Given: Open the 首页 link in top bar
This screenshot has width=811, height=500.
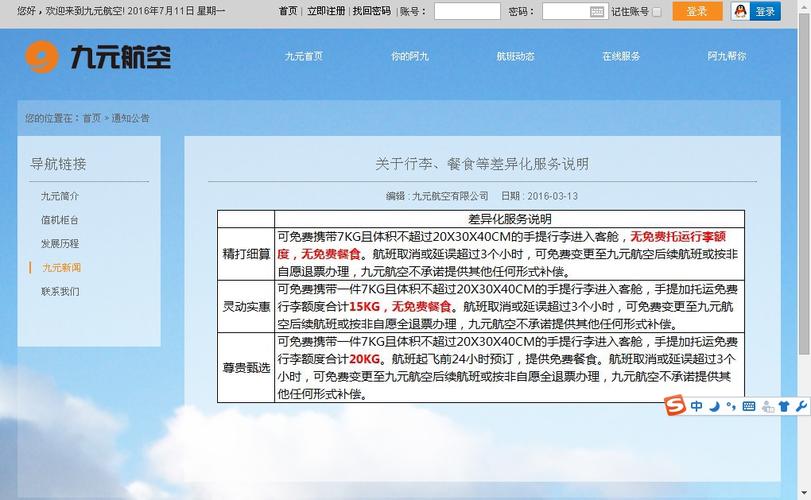Looking at the screenshot, I should pos(288,11).
